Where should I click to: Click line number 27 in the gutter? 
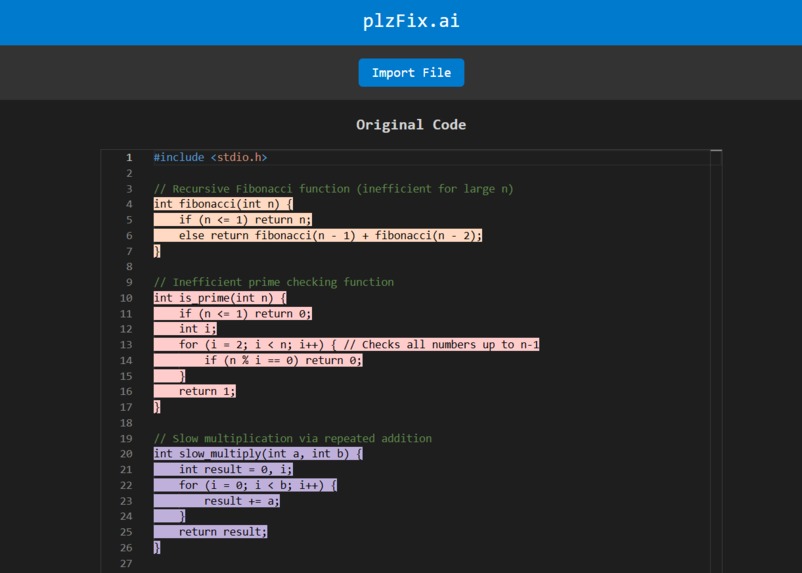point(126,563)
